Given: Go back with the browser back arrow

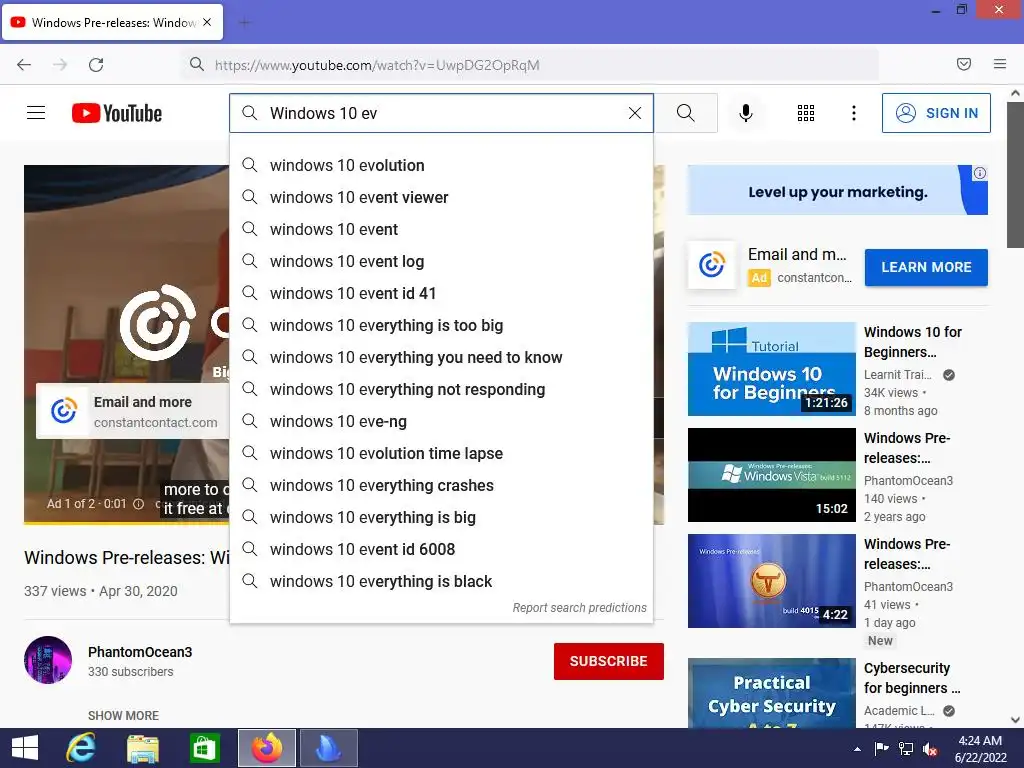Looking at the screenshot, I should 24,65.
